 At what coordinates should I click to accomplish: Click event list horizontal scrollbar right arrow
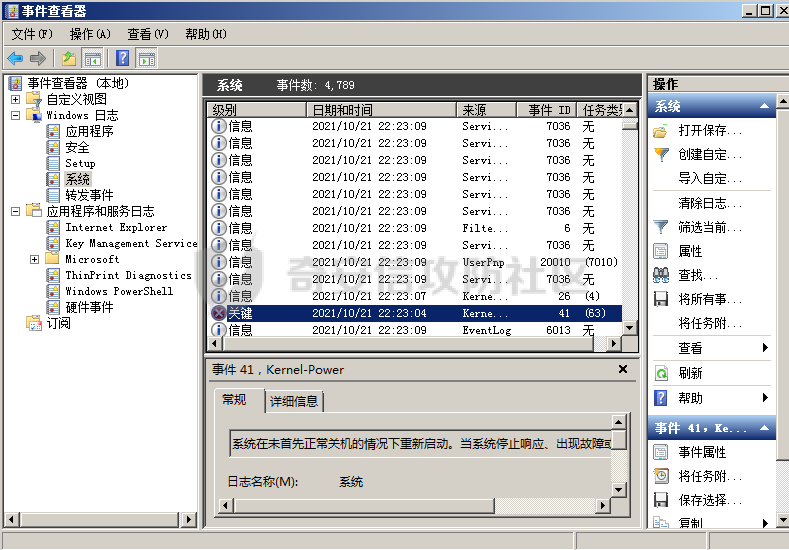[613, 344]
